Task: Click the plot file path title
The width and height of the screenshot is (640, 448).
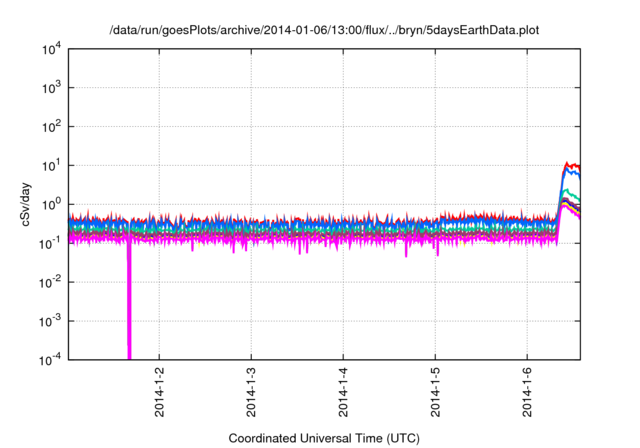Action: click(324, 30)
